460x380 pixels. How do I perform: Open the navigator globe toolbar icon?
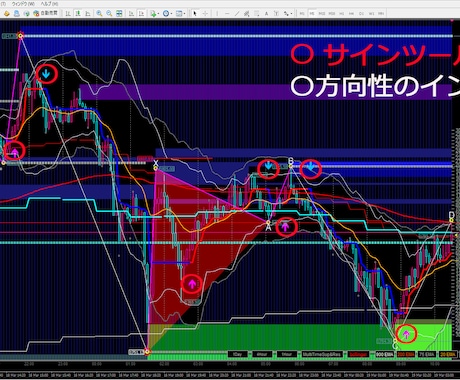point(26,14)
